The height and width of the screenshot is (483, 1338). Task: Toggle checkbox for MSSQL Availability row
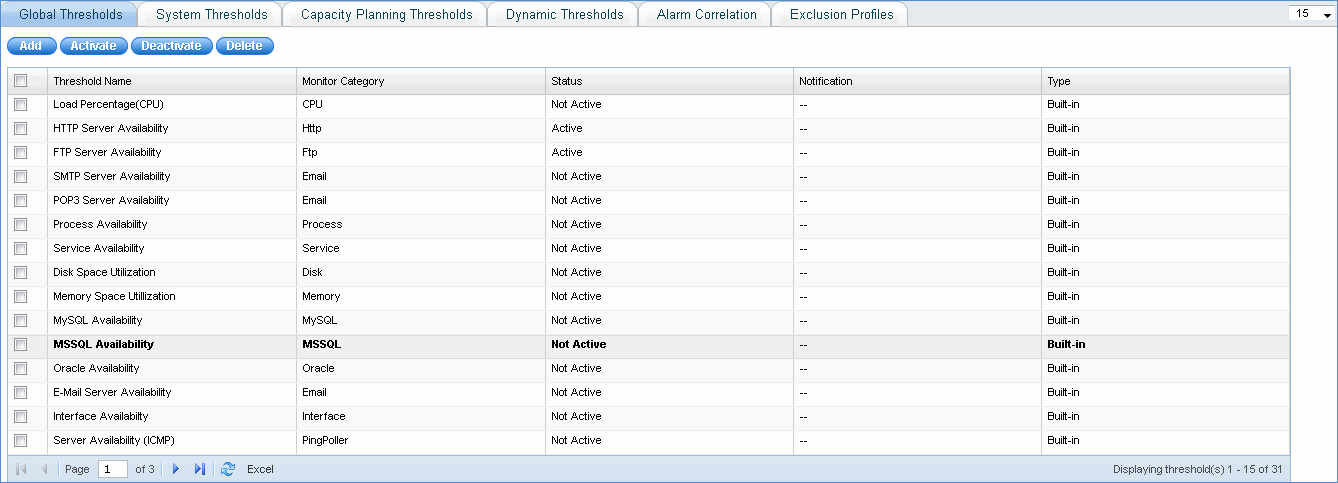[x=21, y=345]
